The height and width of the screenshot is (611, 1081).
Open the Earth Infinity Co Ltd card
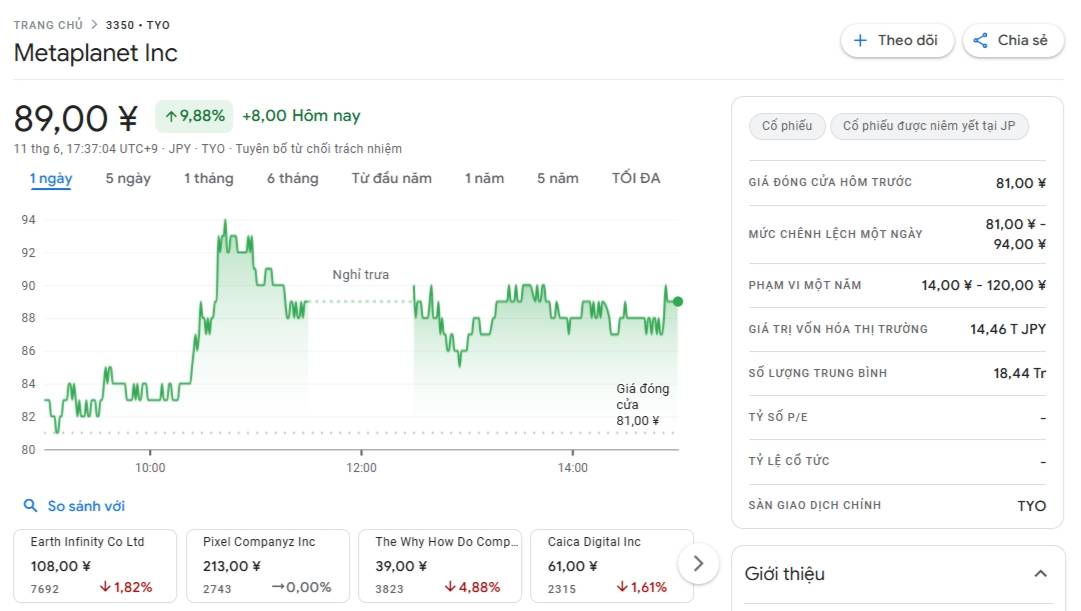pos(95,565)
